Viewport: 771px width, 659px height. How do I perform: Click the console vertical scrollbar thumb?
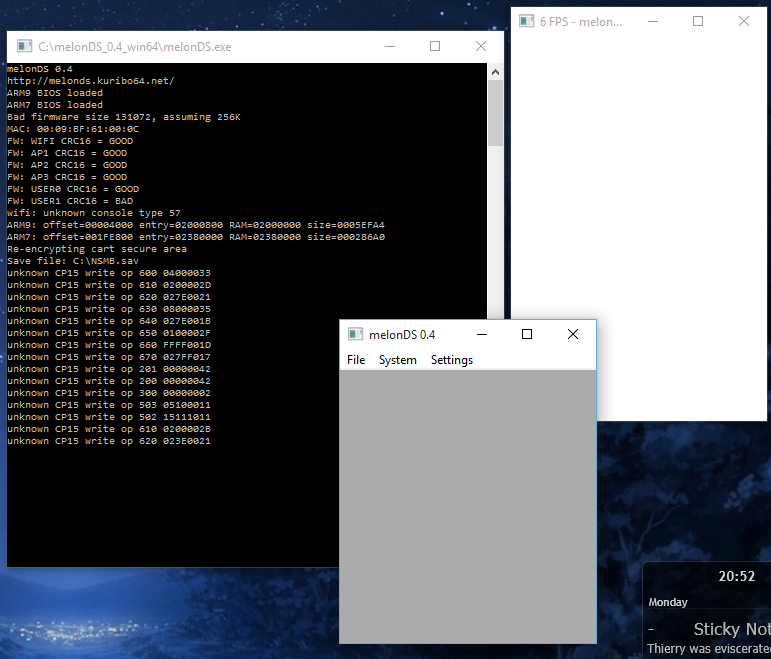(x=495, y=115)
